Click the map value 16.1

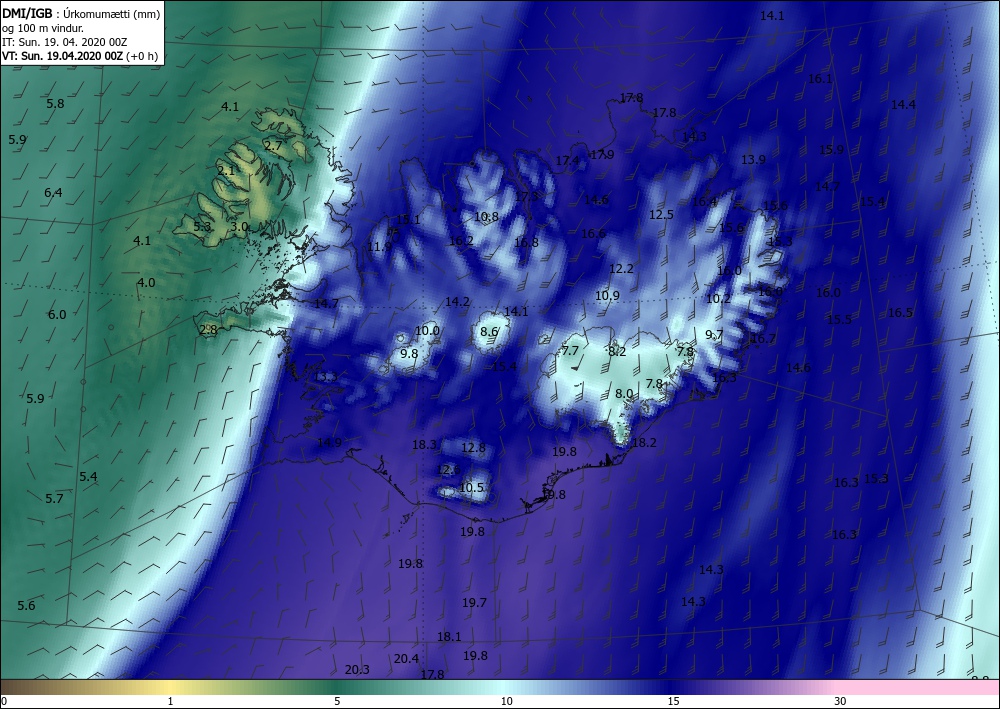click(820, 79)
